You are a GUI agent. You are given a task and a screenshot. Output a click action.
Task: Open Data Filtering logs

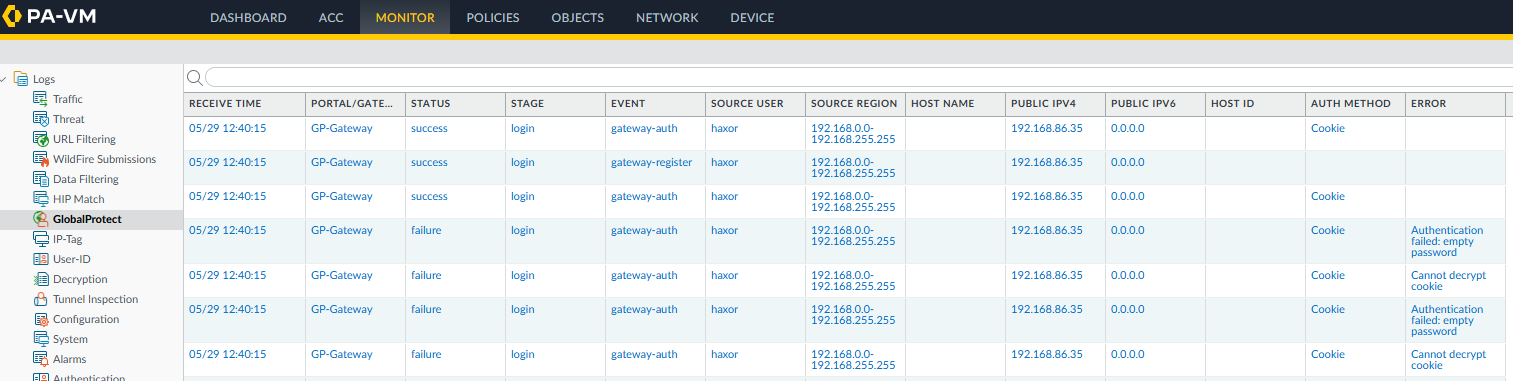pos(86,179)
